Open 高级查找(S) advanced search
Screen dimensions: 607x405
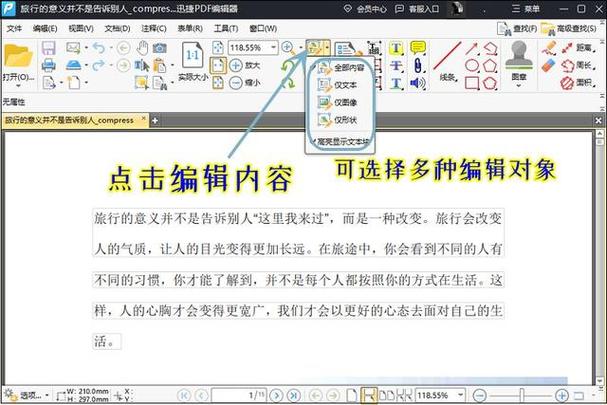568,29
